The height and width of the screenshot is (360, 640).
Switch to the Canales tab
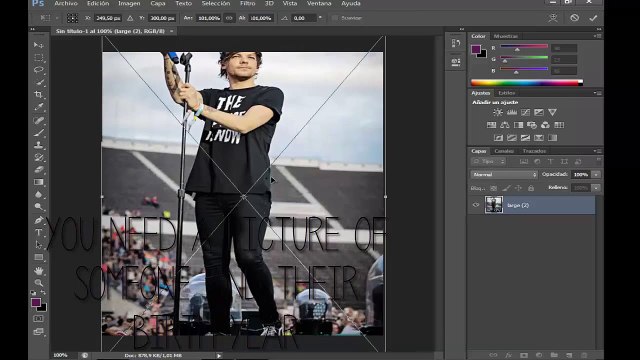coord(504,151)
